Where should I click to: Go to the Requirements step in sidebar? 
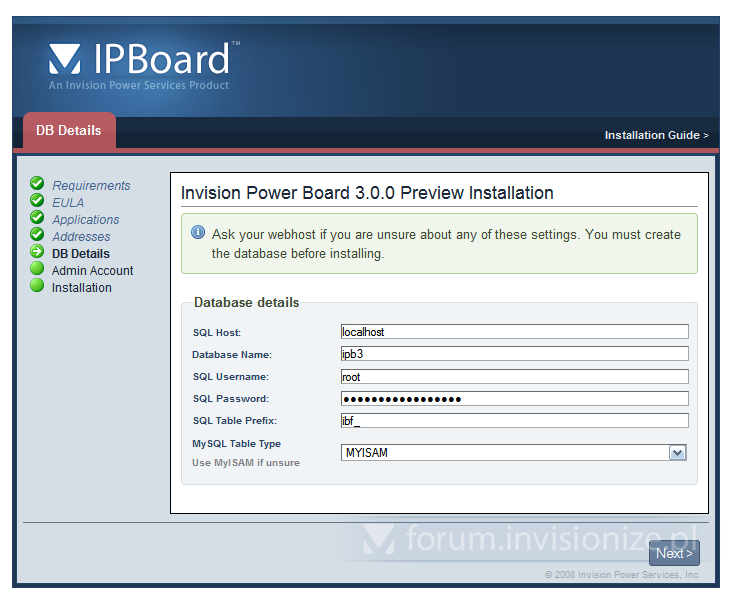pos(91,185)
